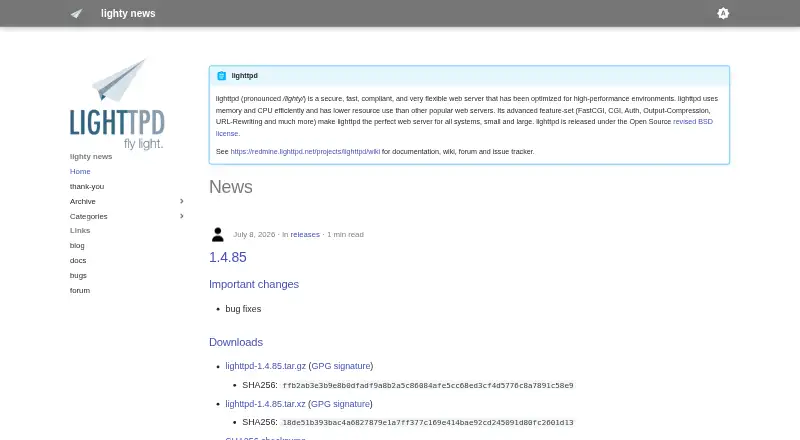This screenshot has width=800, height=440.
Task: Open the revised BSD license link
Action: click(x=693, y=121)
